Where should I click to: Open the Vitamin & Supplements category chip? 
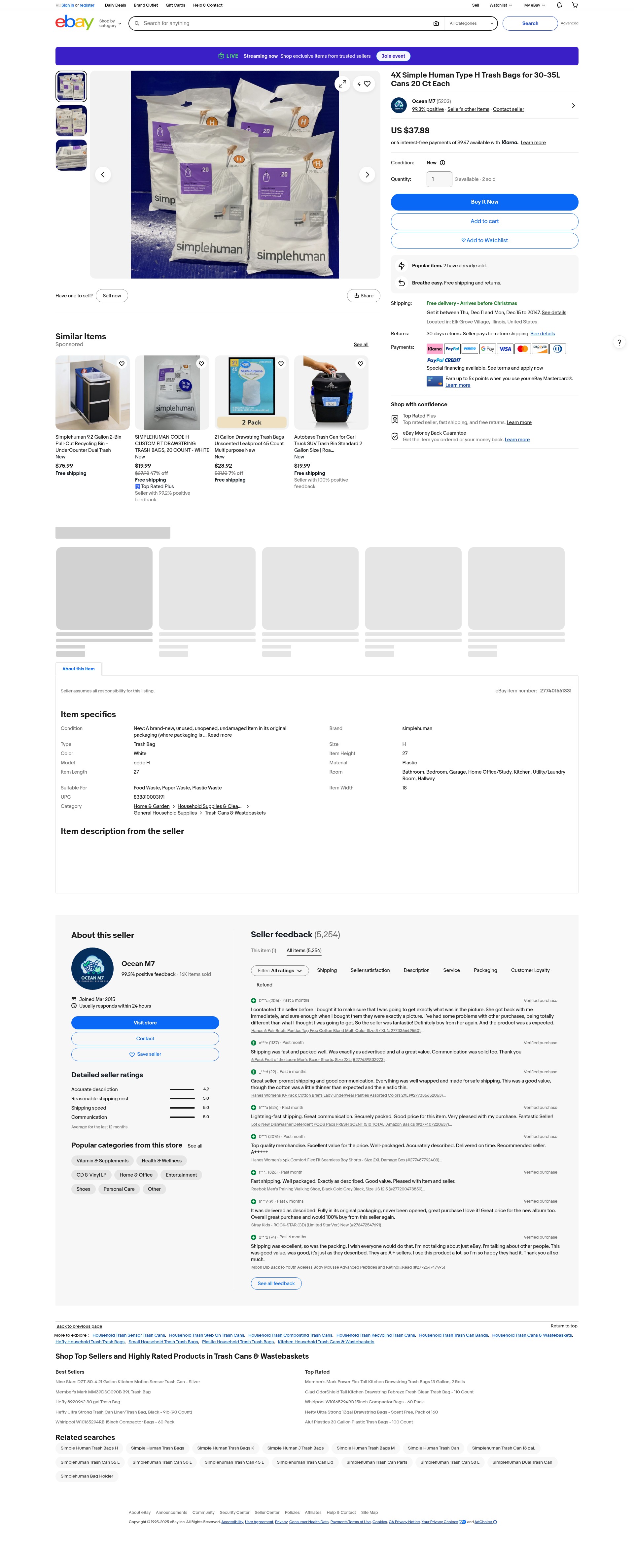(102, 1161)
